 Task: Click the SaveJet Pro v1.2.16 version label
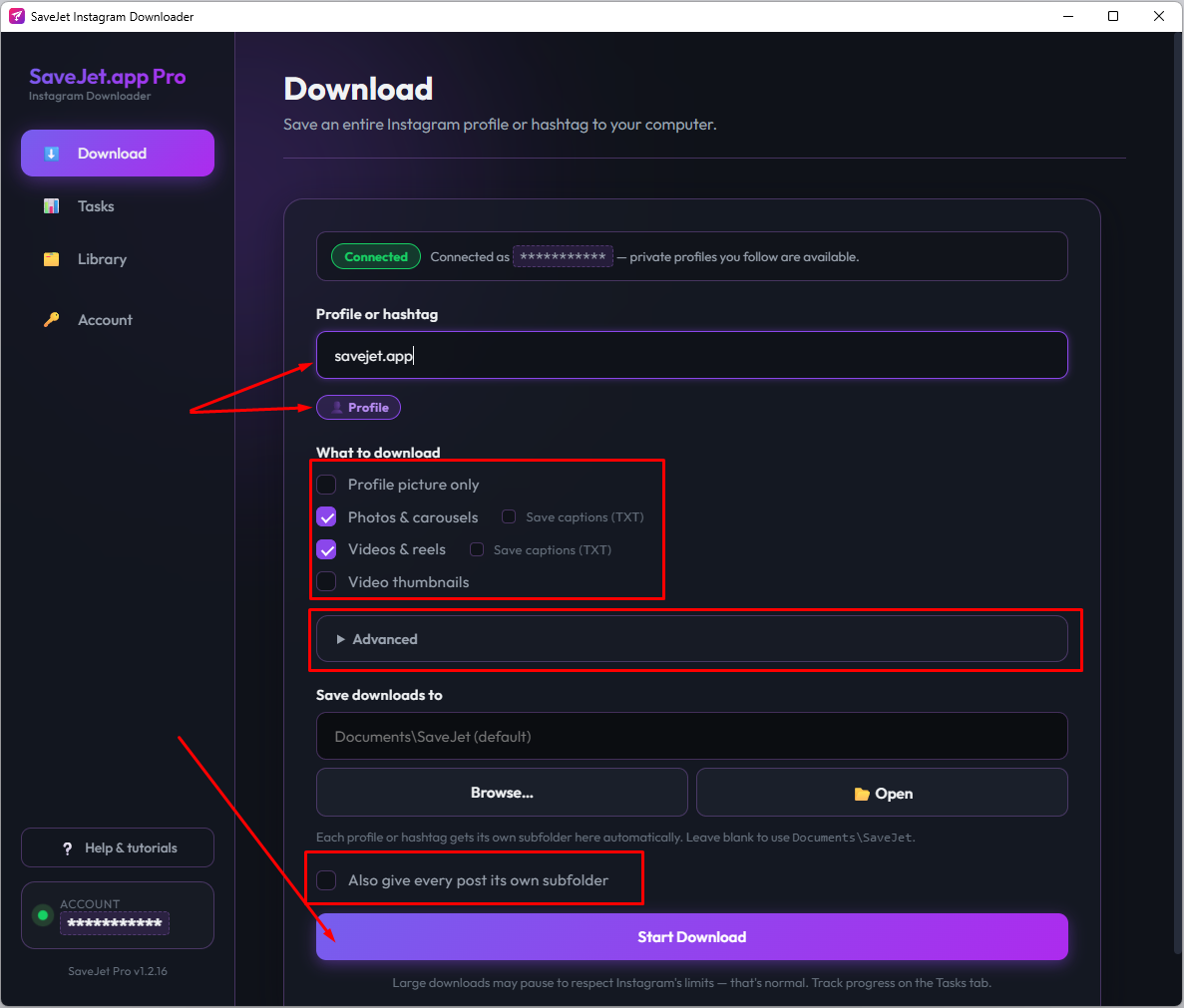point(118,971)
